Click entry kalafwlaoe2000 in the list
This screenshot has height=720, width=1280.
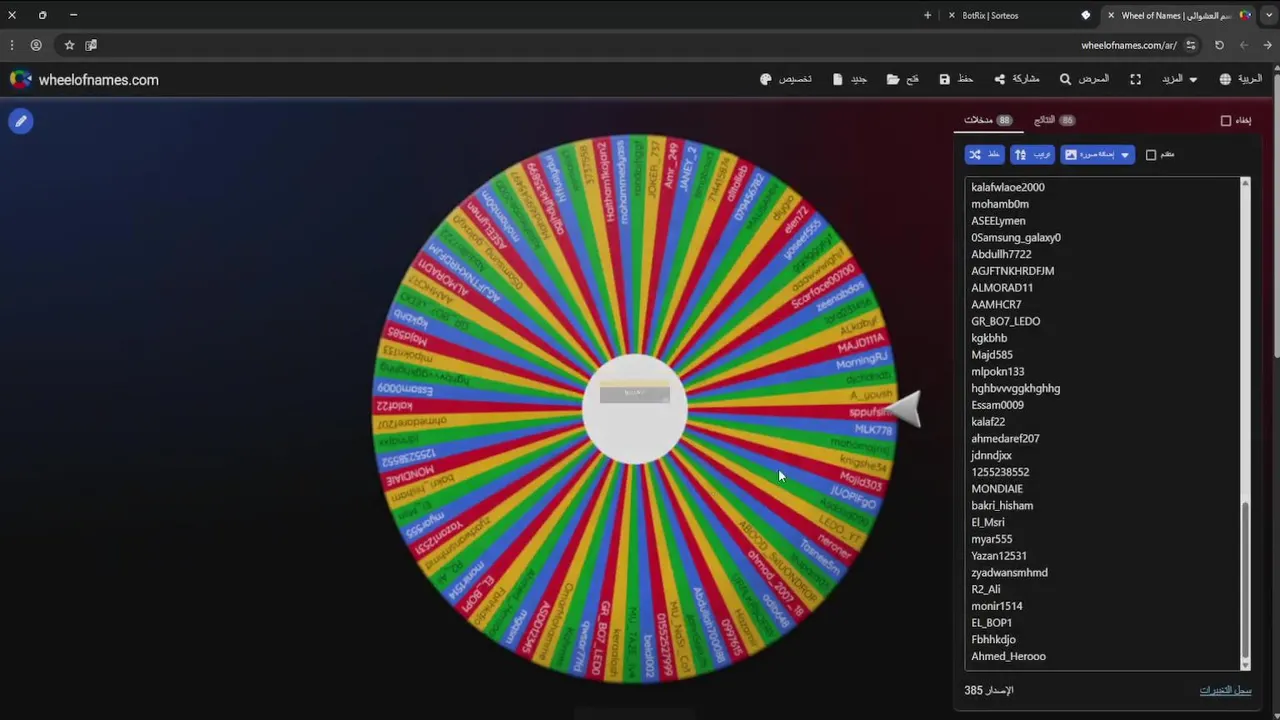coord(1008,187)
